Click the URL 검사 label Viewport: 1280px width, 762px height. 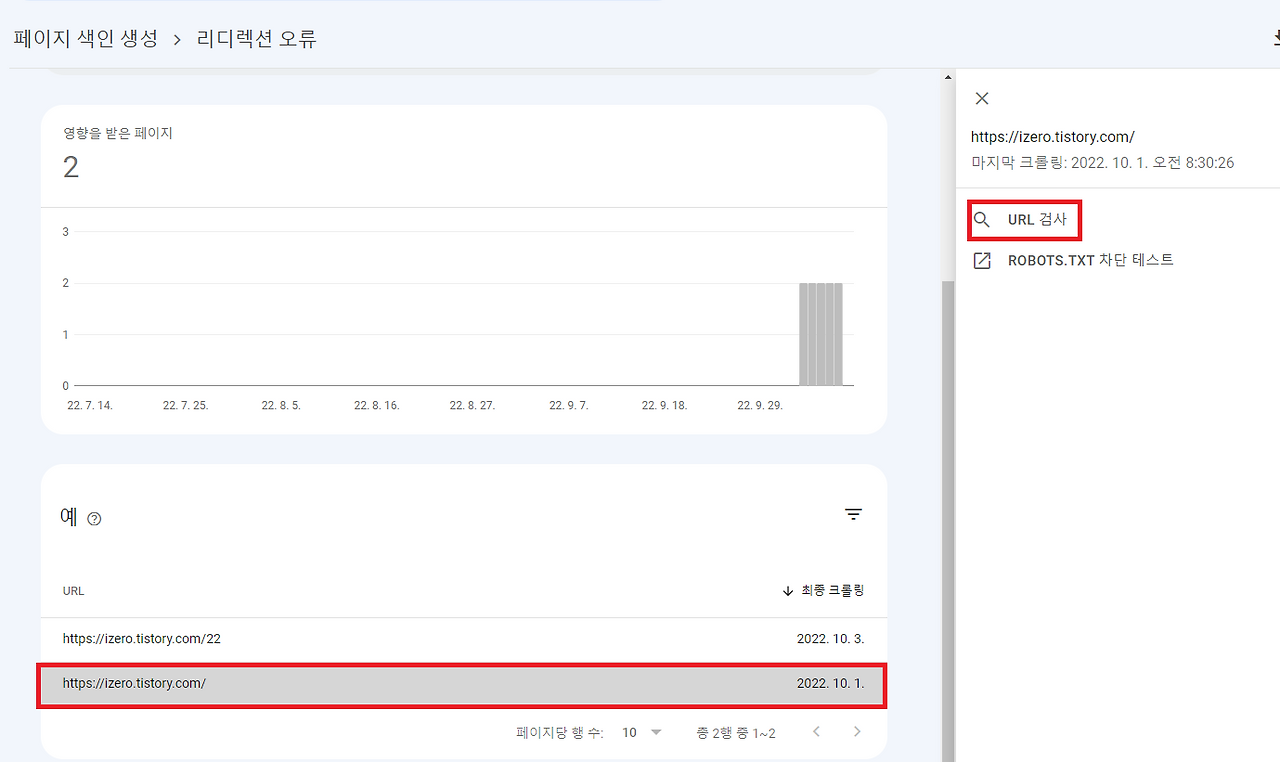(x=1037, y=220)
